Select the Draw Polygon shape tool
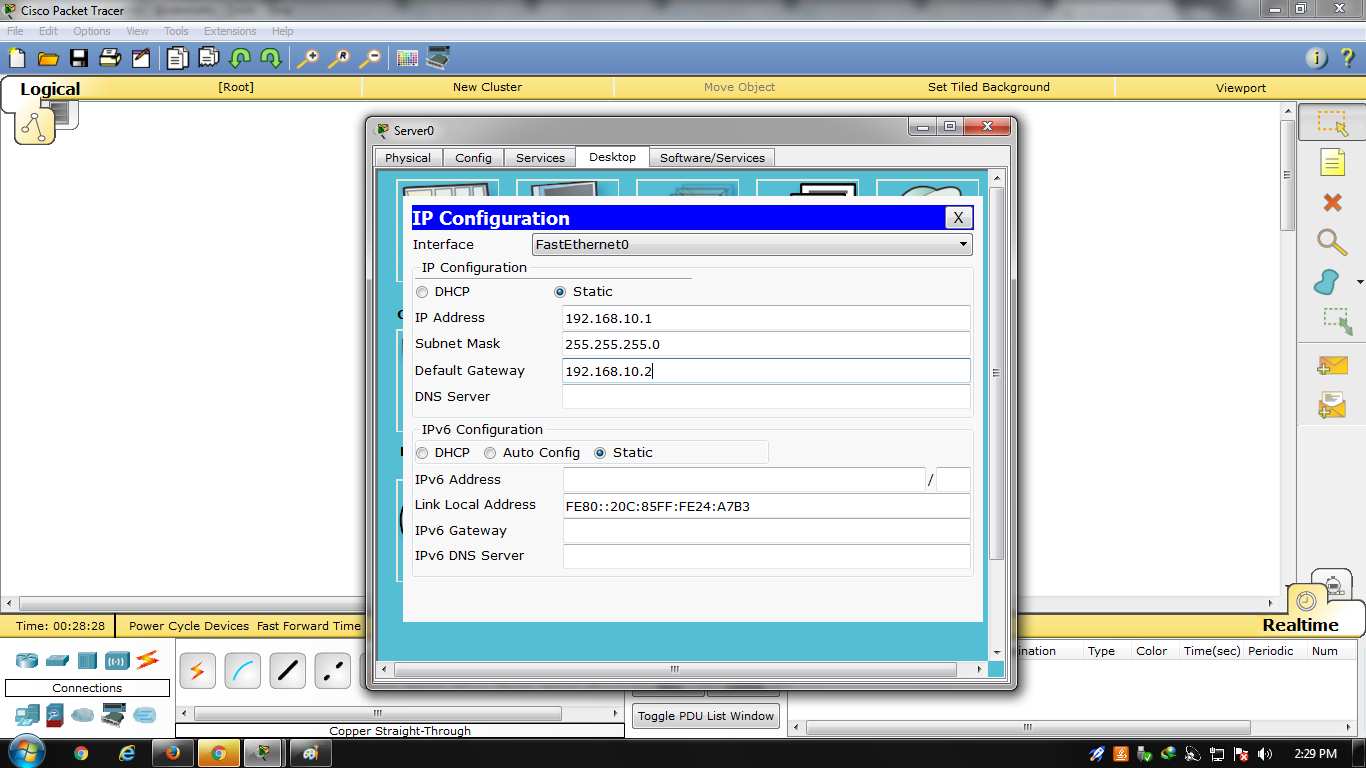Viewport: 1366px width, 768px height. pyautogui.click(x=1327, y=282)
